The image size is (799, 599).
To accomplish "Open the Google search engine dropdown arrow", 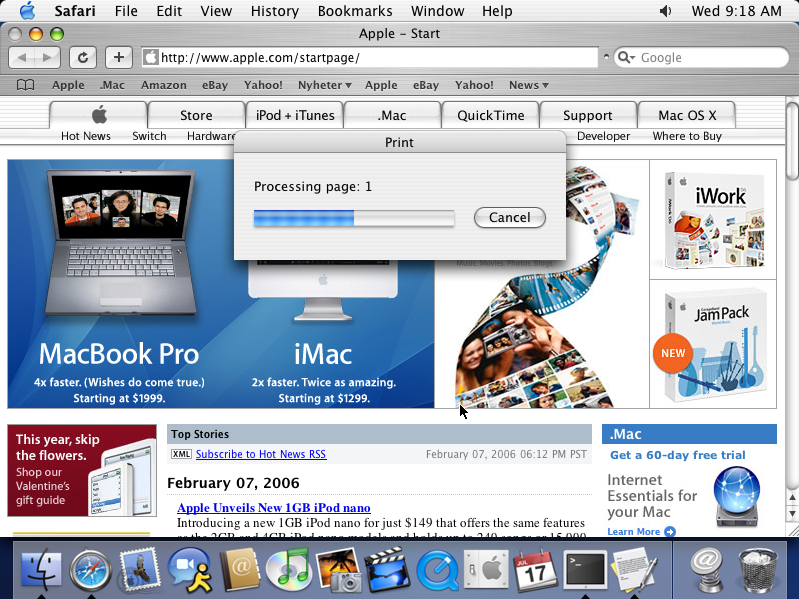I will 632,58.
